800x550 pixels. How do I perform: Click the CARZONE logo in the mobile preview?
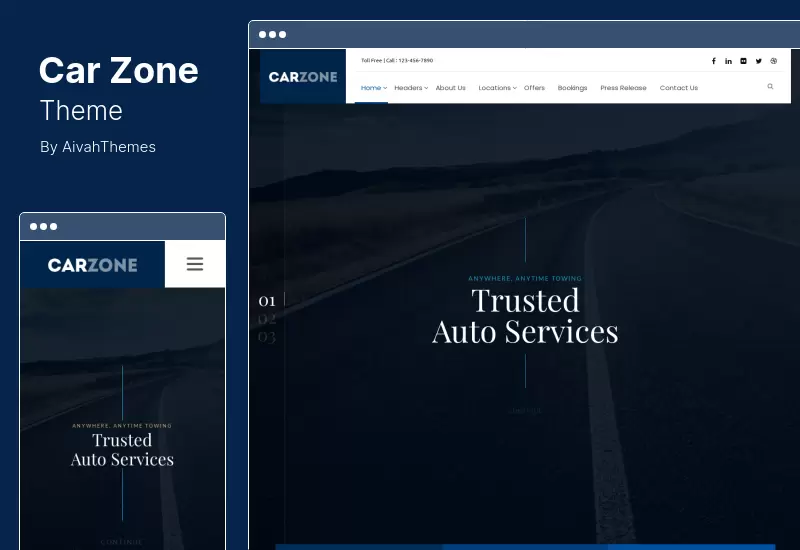click(x=92, y=265)
